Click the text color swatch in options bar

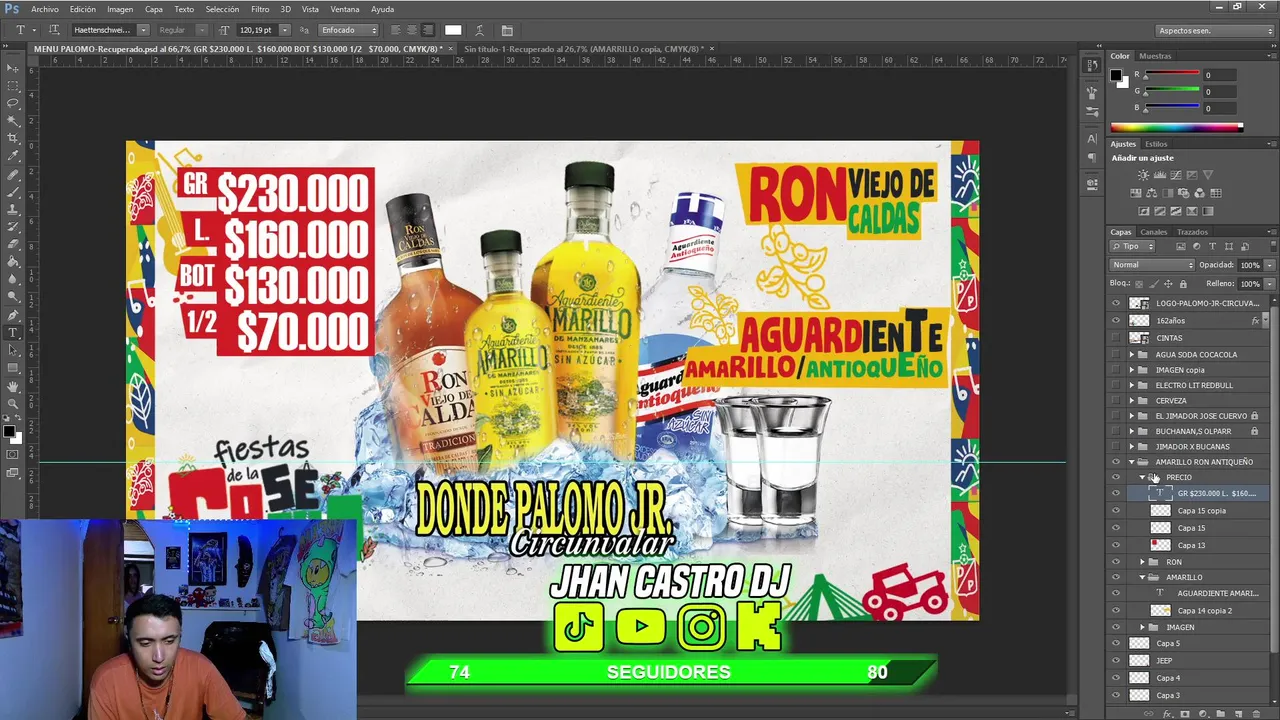[x=453, y=30]
